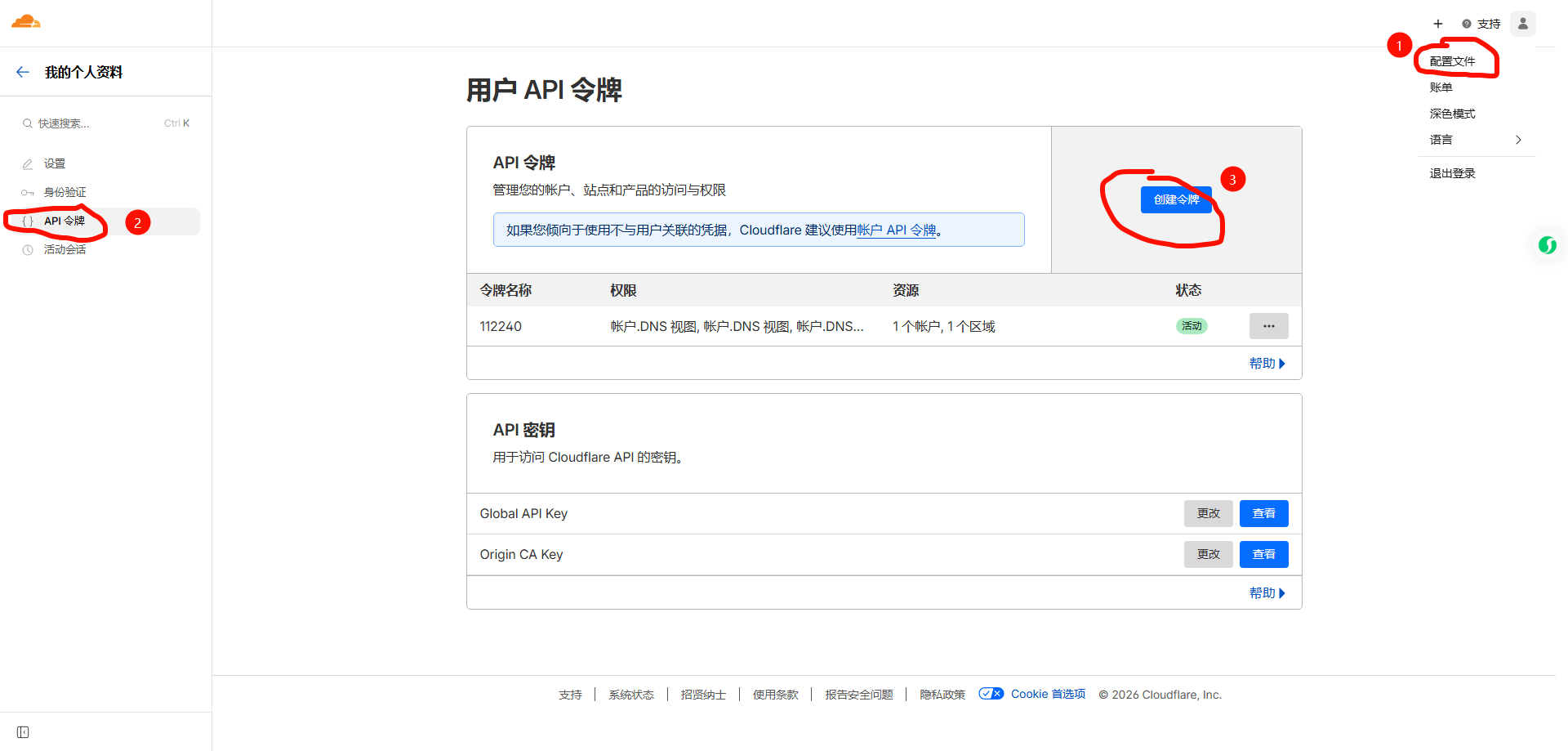Open the 帐户 API 令牌 link
The height and width of the screenshot is (751, 1568).
coord(896,230)
